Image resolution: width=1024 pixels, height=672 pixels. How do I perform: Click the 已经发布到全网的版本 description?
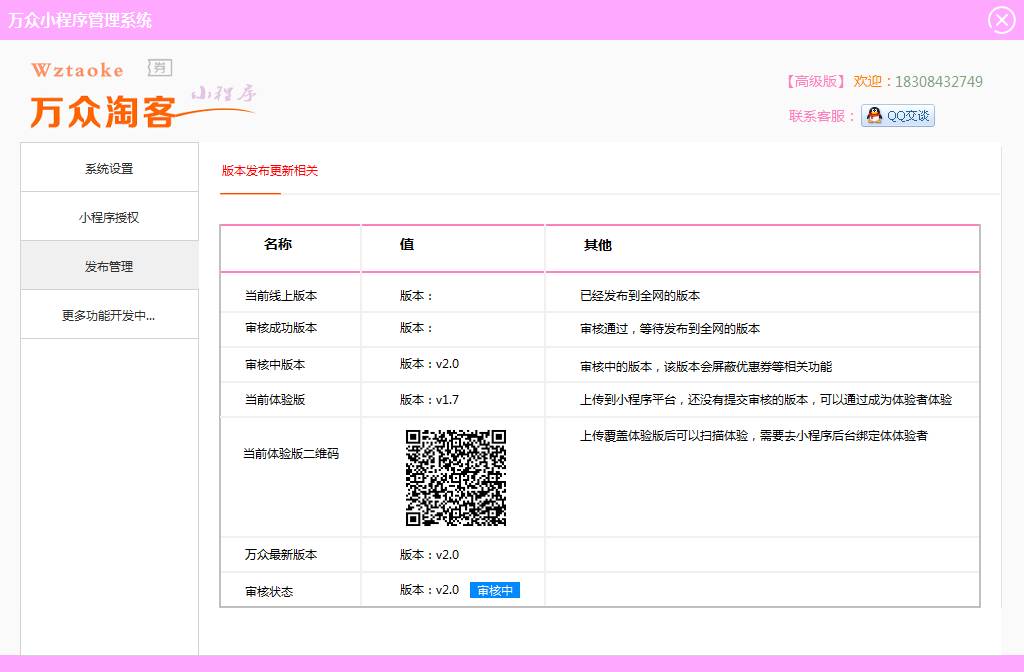640,295
